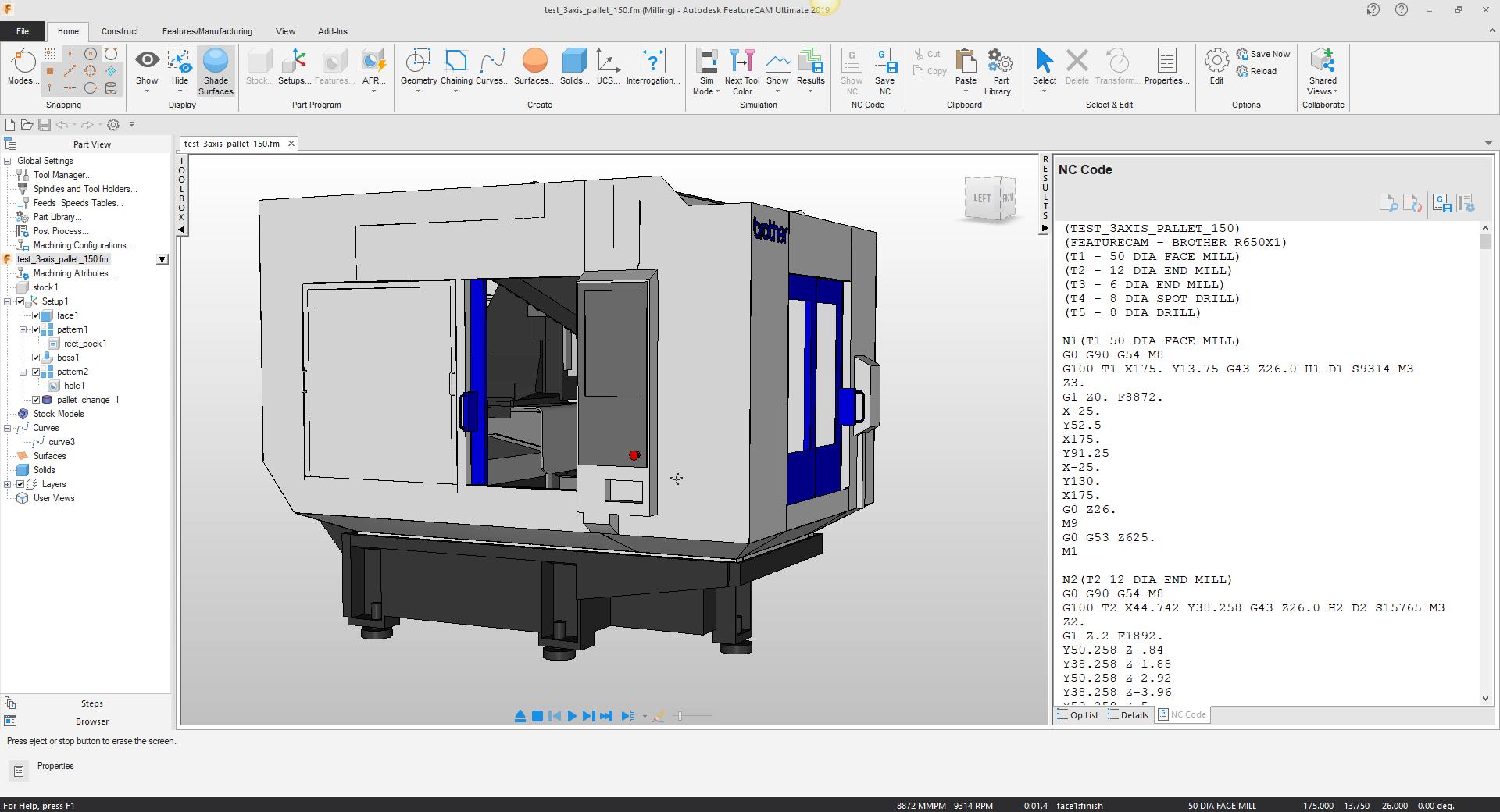Open the UCS tool
The height and width of the screenshot is (812, 1500).
tap(608, 67)
